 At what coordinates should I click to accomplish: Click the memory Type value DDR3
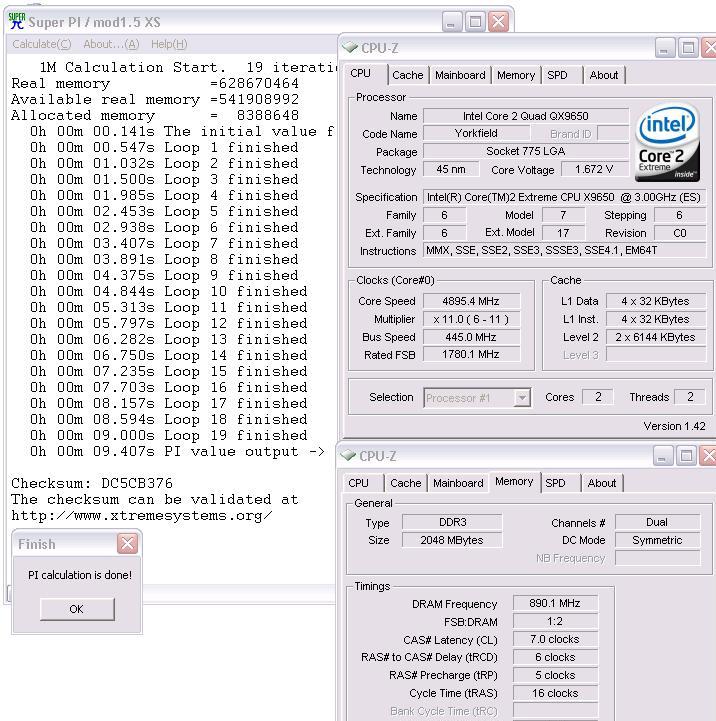(x=452, y=522)
